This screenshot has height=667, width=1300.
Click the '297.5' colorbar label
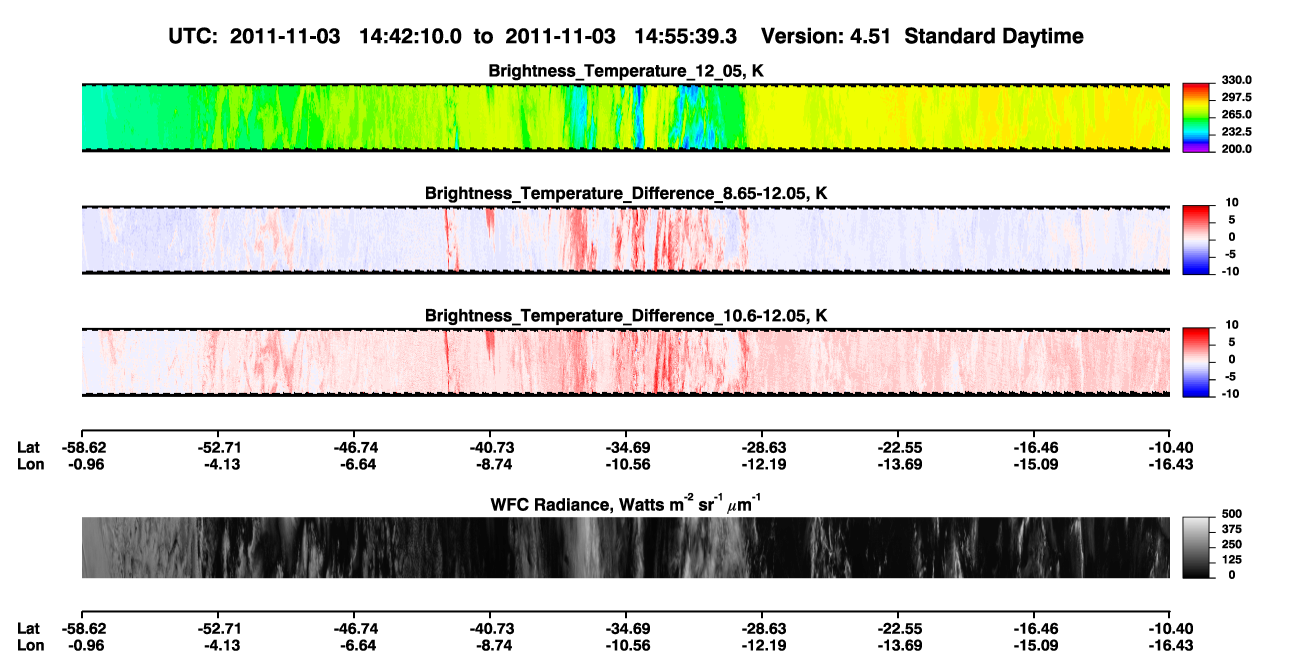(1235, 98)
